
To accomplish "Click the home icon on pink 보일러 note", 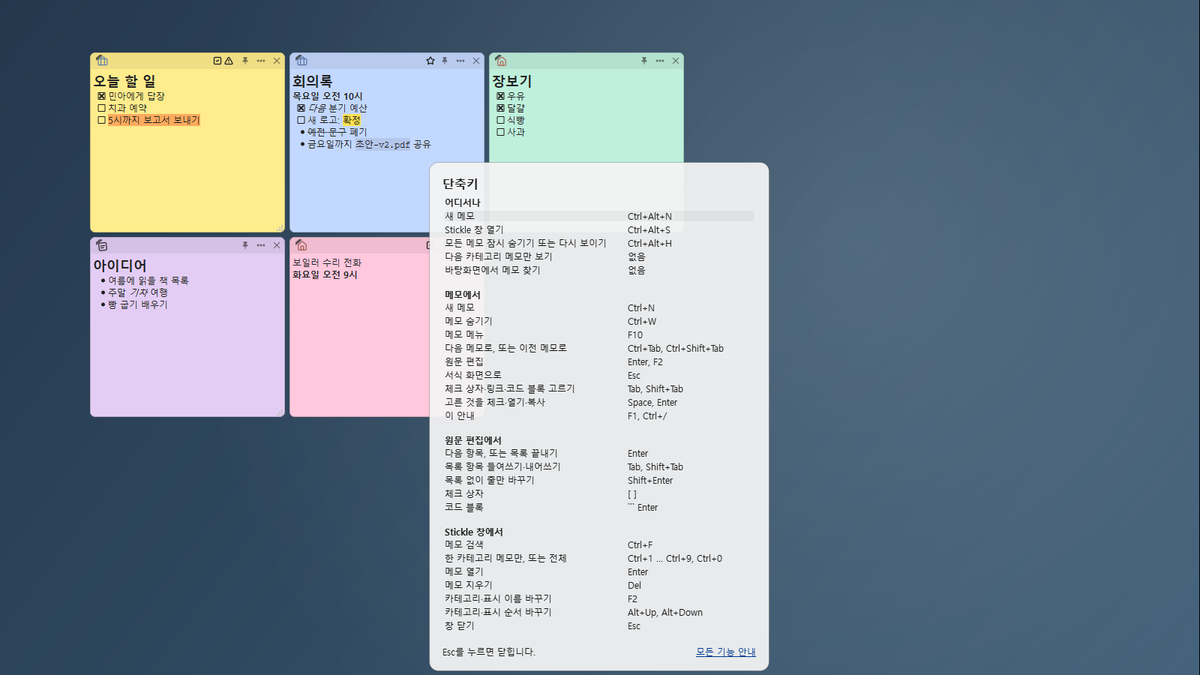I will (301, 245).
